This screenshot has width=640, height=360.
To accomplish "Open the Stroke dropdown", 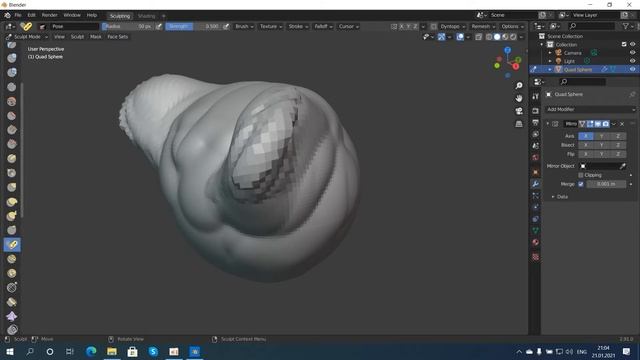I will point(298,27).
